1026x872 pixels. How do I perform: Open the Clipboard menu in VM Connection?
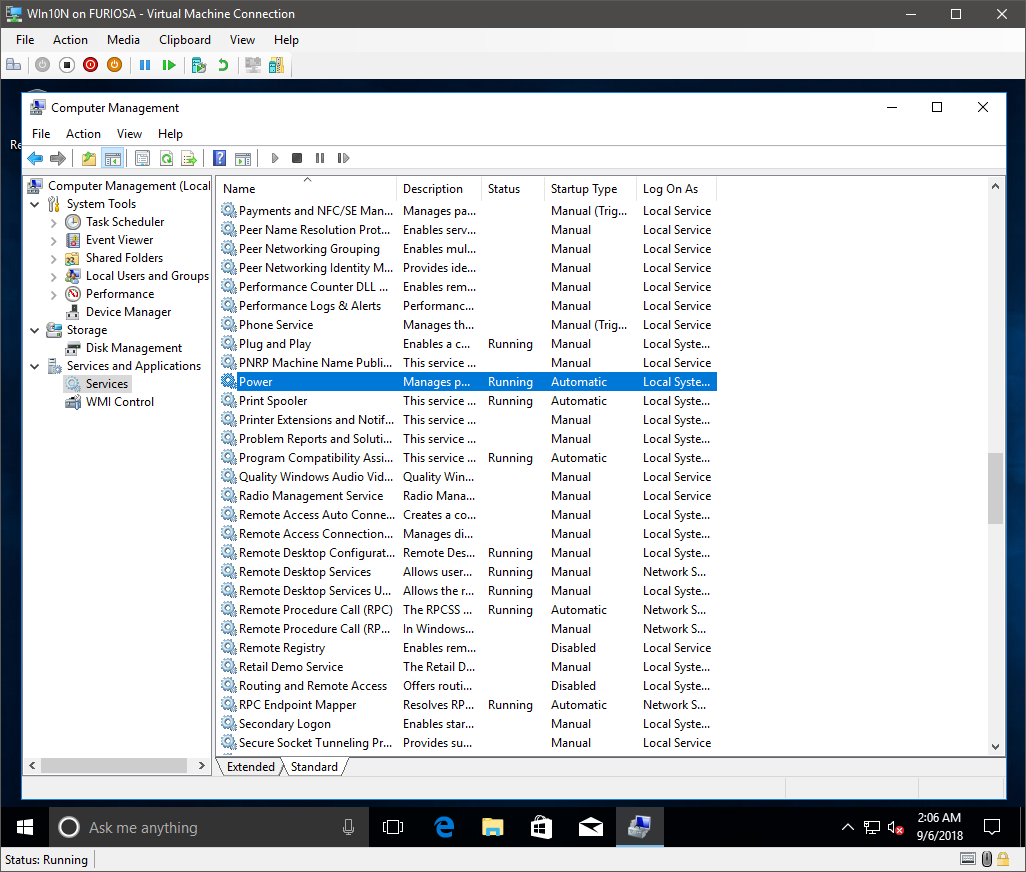point(185,40)
